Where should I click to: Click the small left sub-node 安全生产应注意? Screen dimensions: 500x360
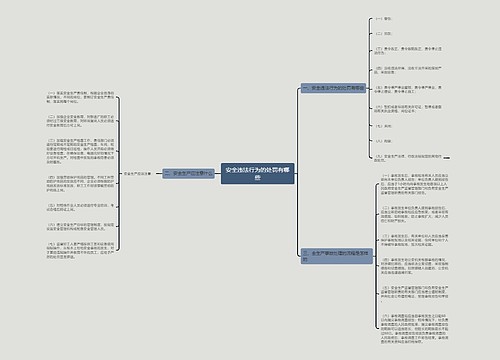(x=137, y=174)
